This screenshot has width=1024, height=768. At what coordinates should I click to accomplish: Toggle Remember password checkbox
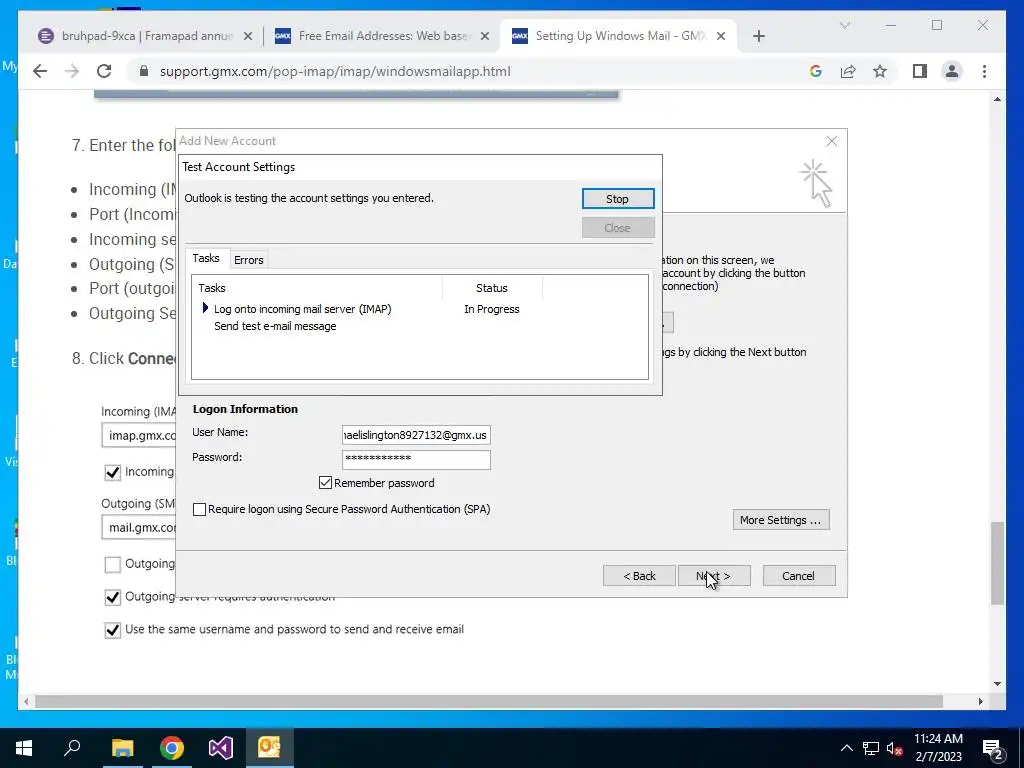(325, 483)
